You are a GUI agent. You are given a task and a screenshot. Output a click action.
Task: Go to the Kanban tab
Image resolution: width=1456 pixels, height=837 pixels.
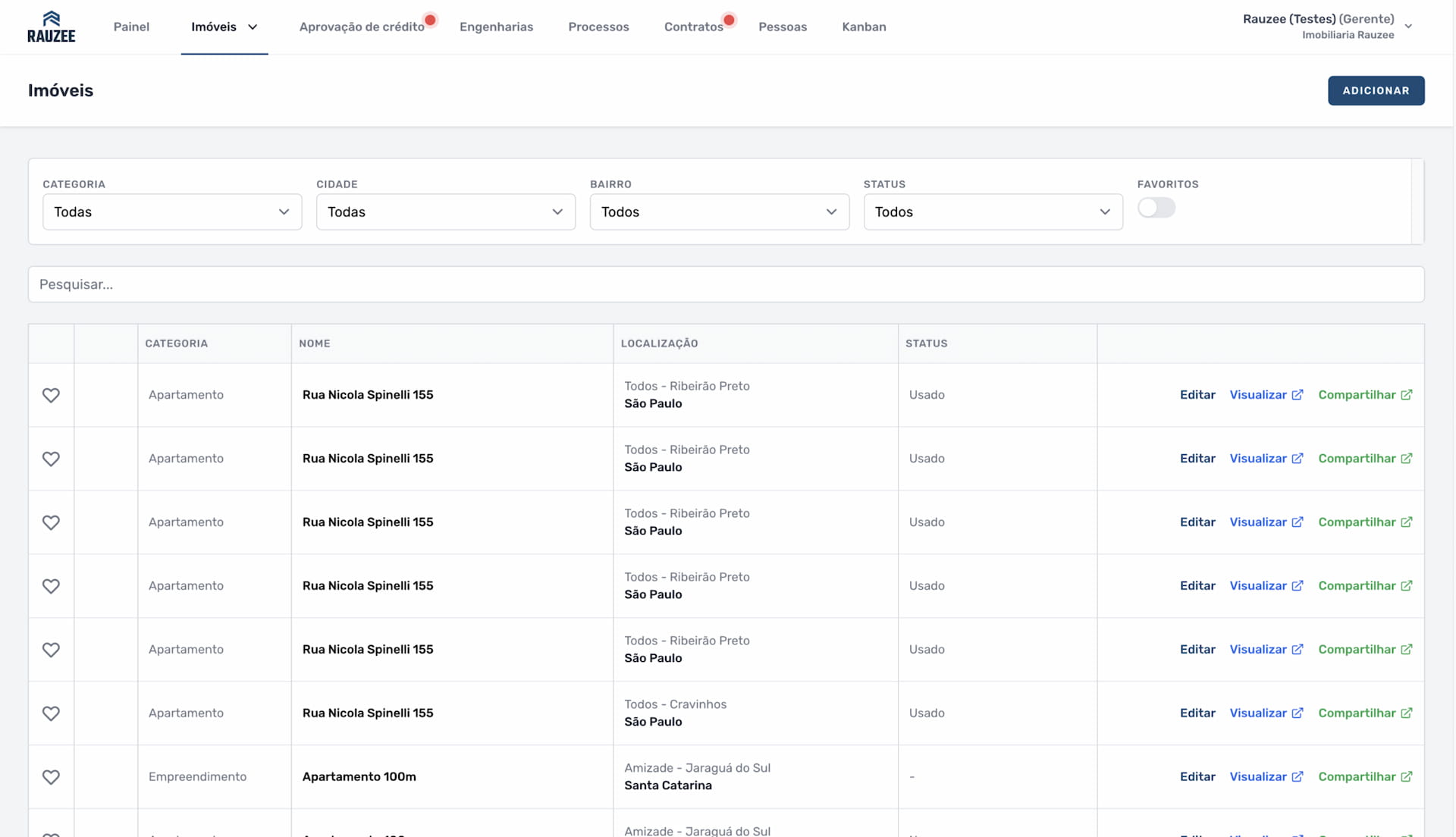864,27
